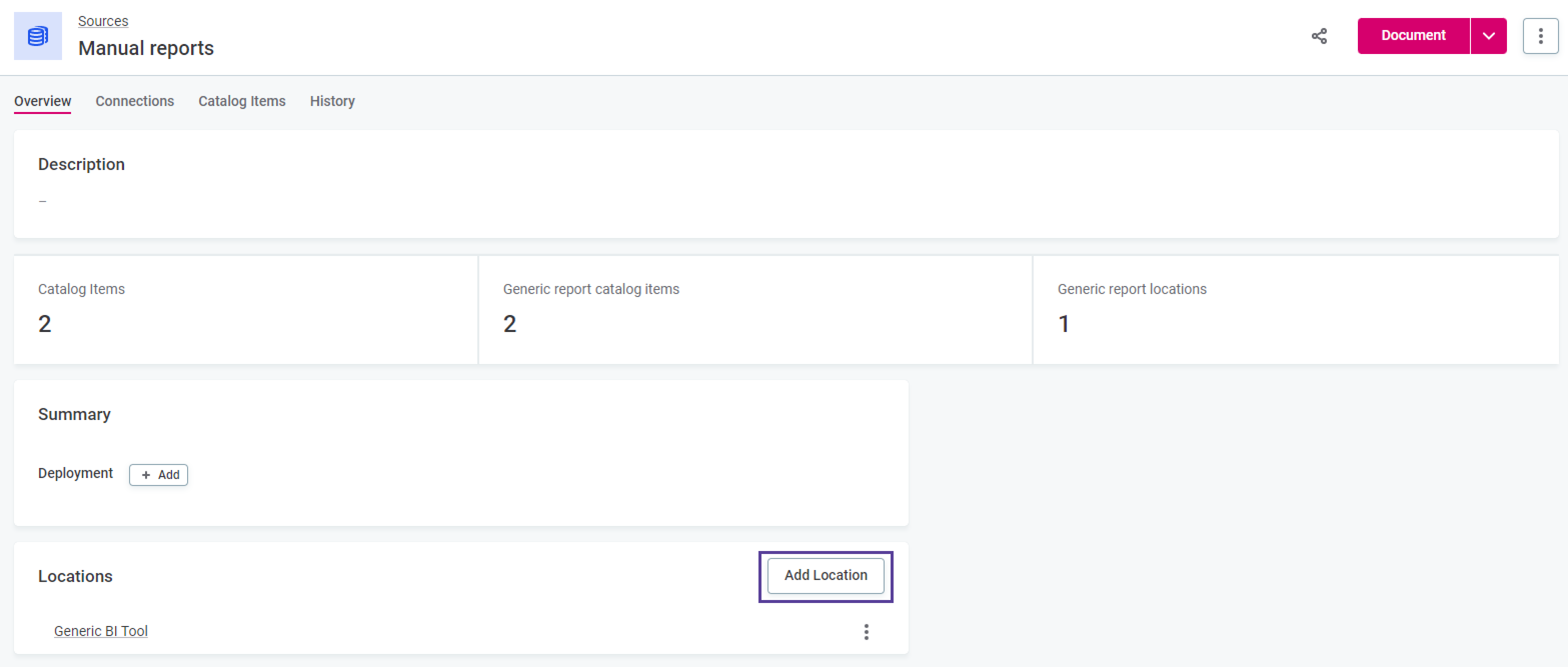Viewport: 1568px width, 667px height.
Task: Click the Generic report catalog items card
Action: pyautogui.click(x=755, y=309)
